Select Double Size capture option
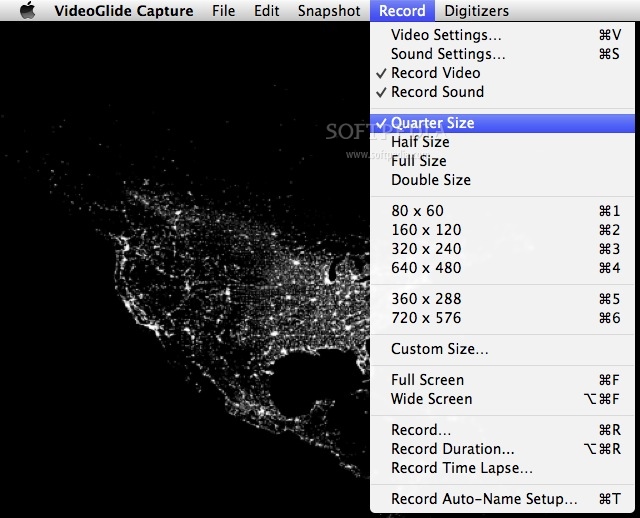This screenshot has width=640, height=518. click(x=430, y=180)
